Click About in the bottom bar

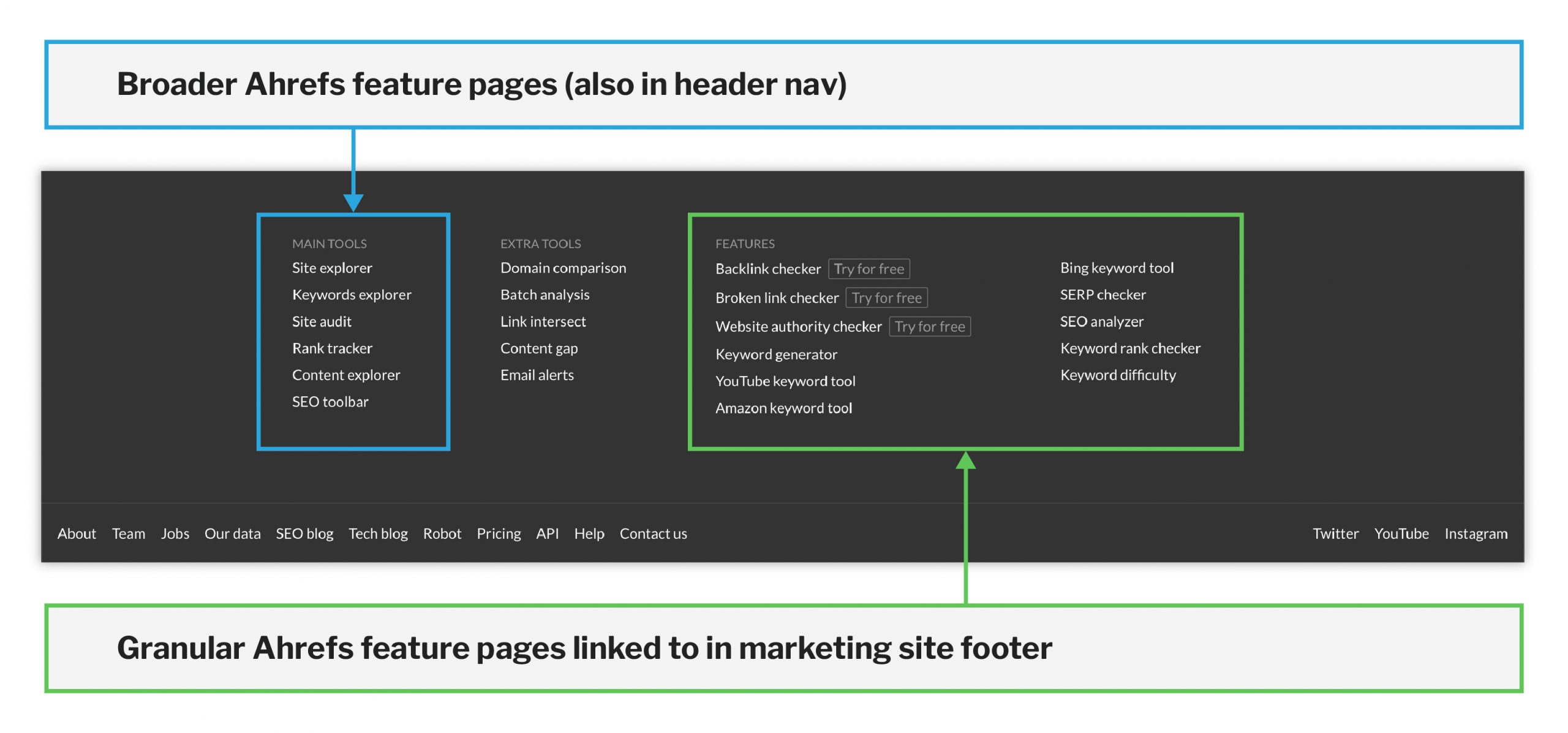77,534
